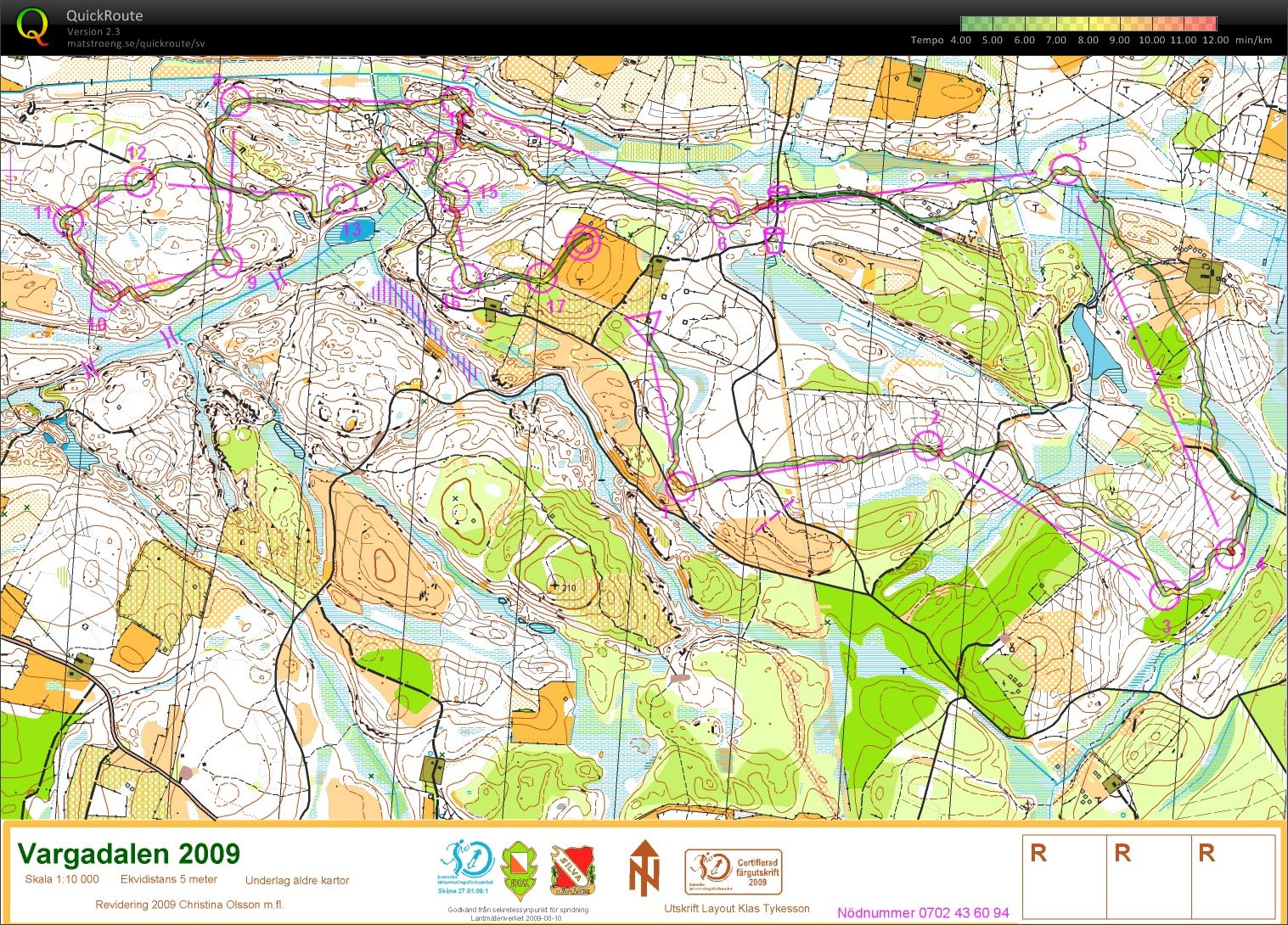The width and height of the screenshot is (1288, 925).
Task: Click the red SIVA club shield logo
Action: click(x=572, y=870)
